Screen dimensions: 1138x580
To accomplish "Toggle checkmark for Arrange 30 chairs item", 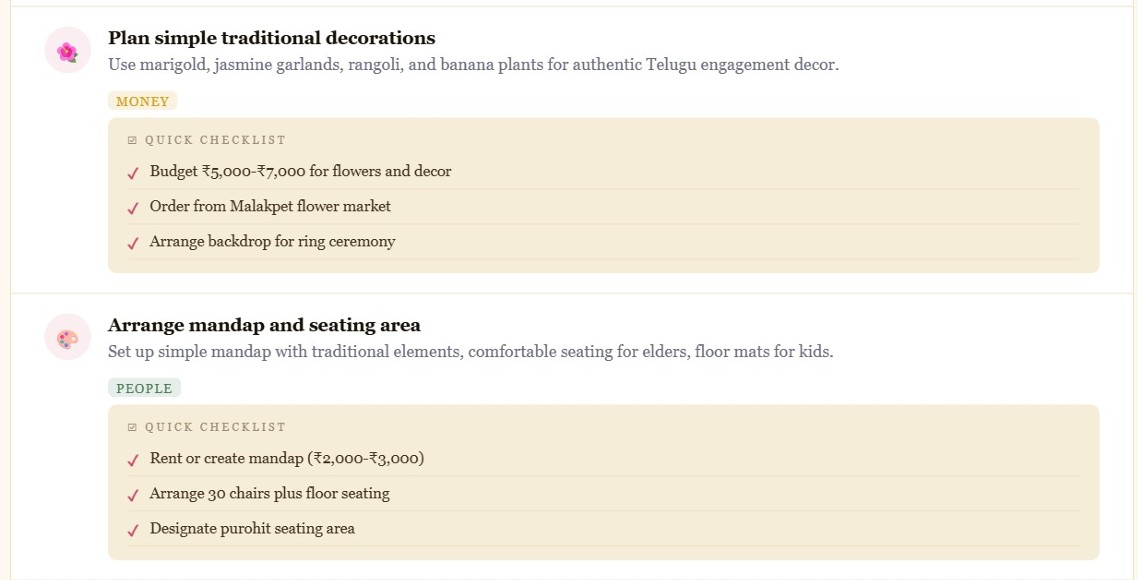I will 133,495.
